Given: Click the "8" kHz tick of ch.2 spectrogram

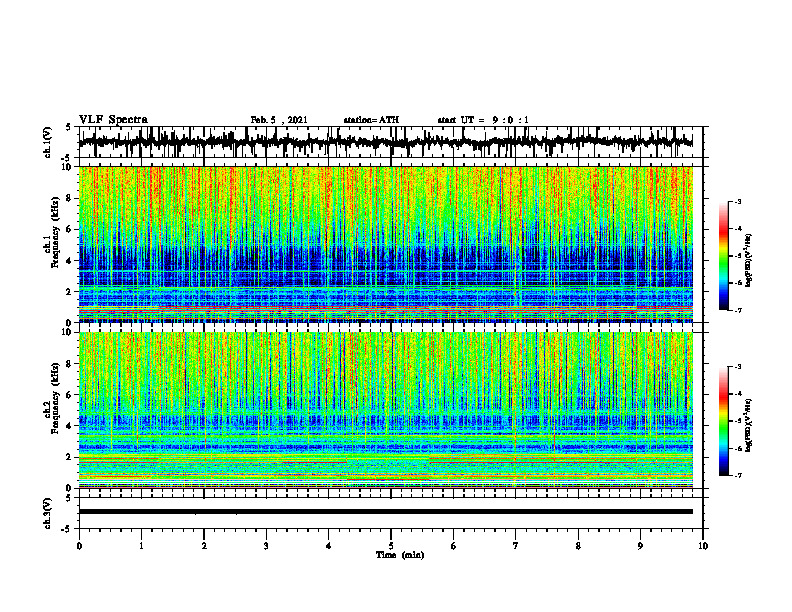Looking at the screenshot, I should (70, 364).
